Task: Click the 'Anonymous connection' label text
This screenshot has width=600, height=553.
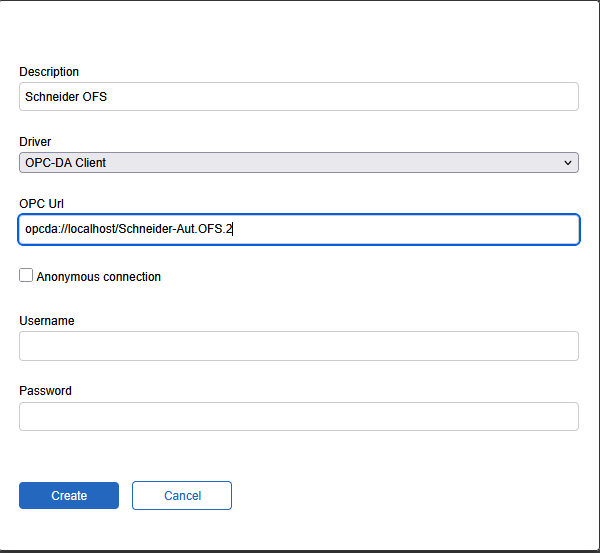Action: (98, 277)
